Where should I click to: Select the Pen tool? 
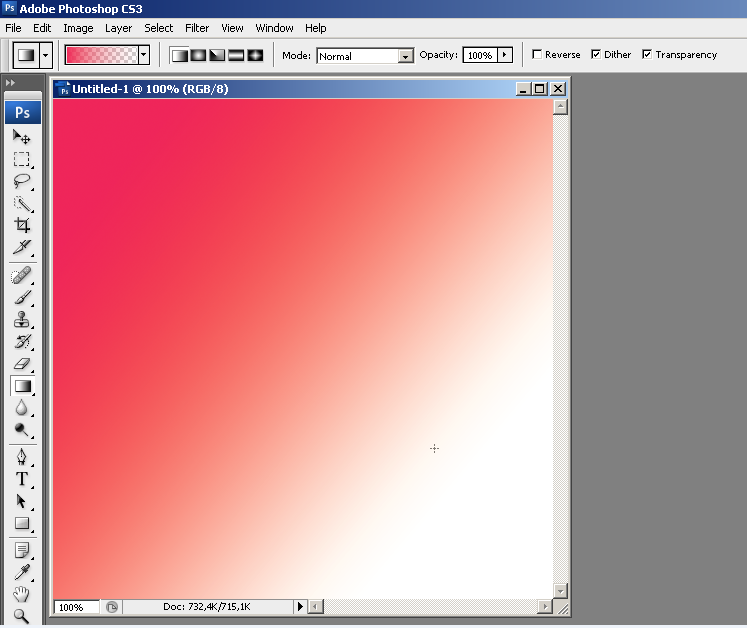pos(22,457)
